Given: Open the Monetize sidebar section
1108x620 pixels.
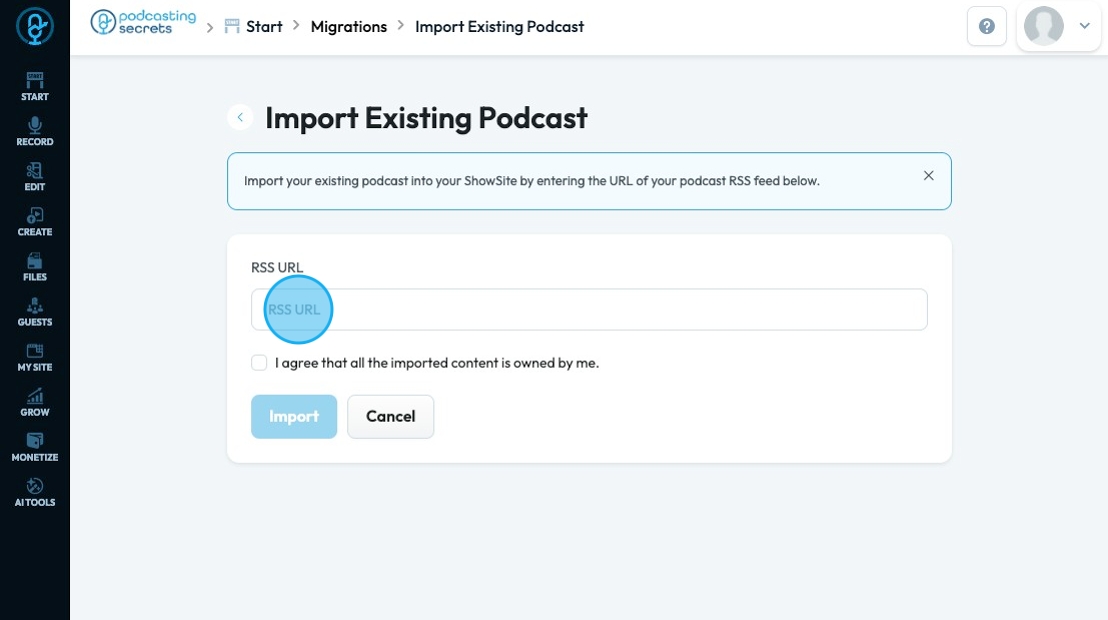Looking at the screenshot, I should (35, 448).
